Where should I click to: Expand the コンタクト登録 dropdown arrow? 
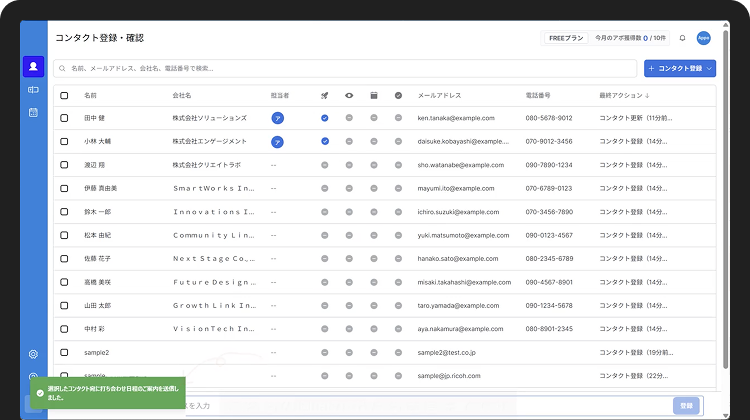(x=709, y=68)
